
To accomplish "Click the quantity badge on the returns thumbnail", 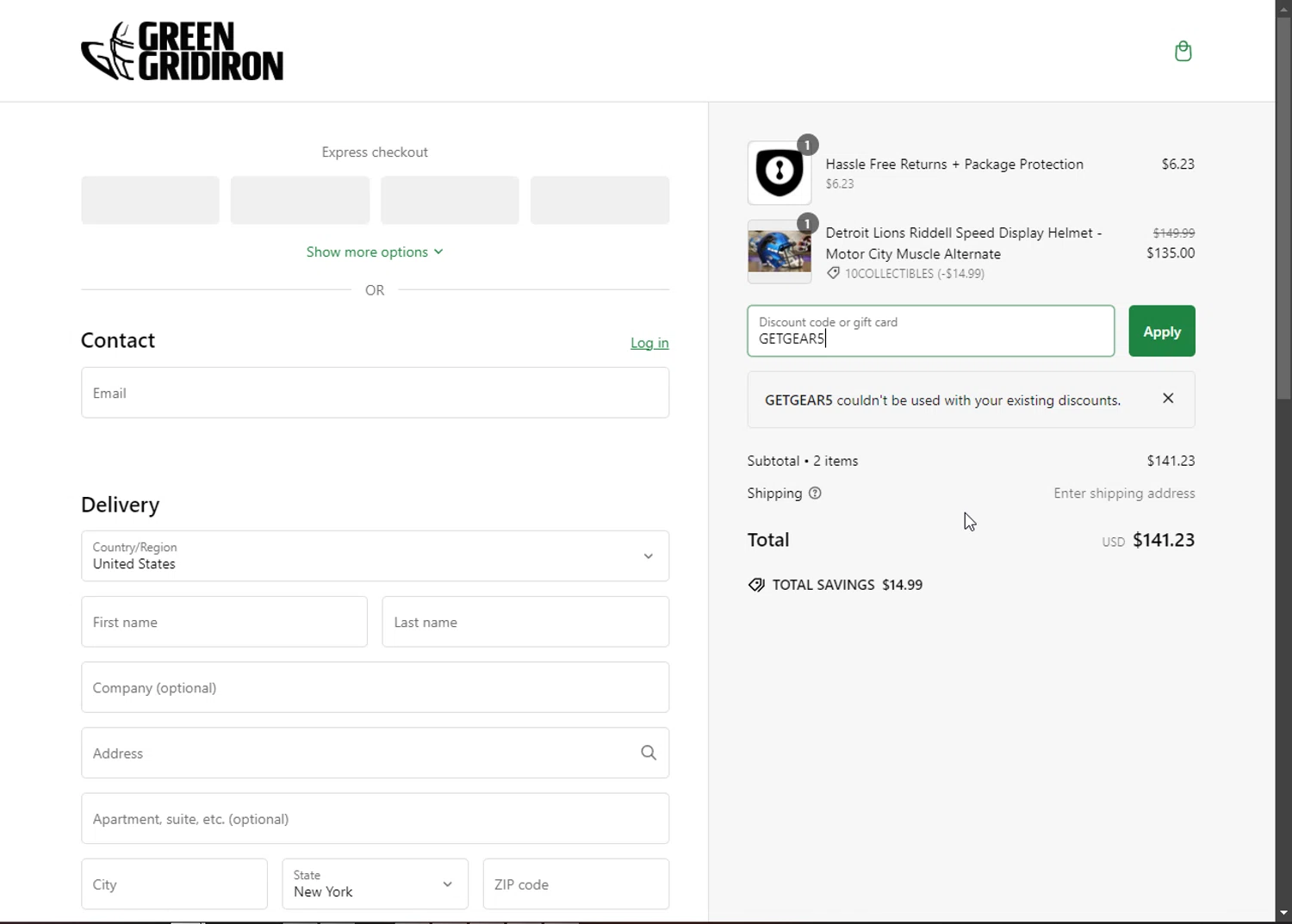I will pos(807,145).
